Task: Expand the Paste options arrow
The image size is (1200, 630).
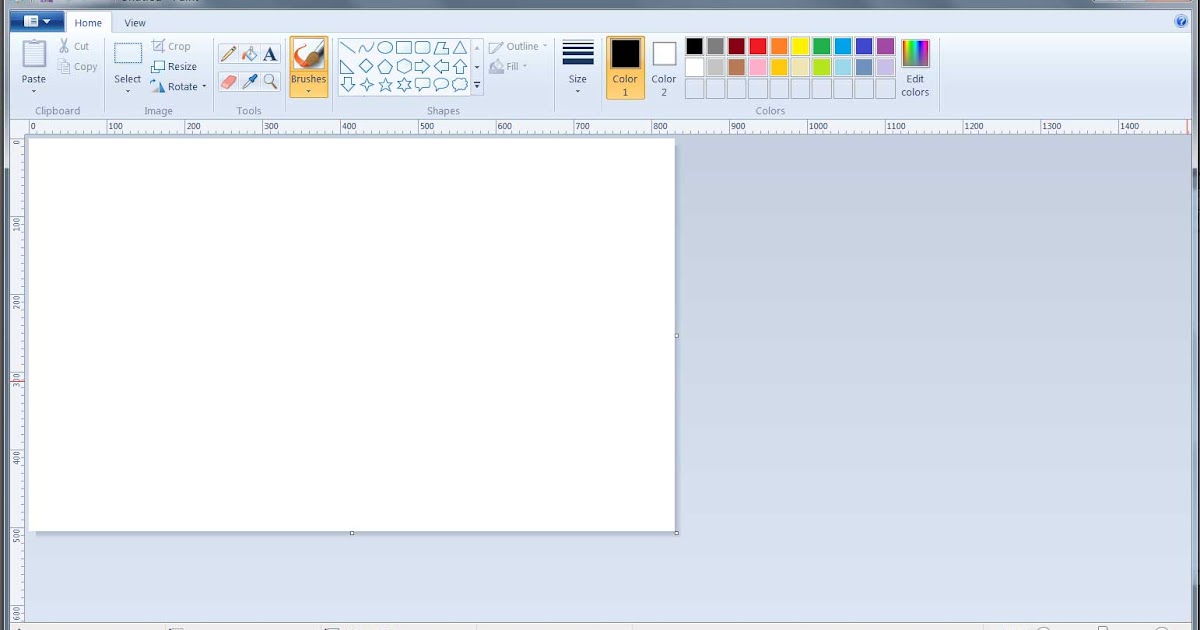Action: coord(34,91)
